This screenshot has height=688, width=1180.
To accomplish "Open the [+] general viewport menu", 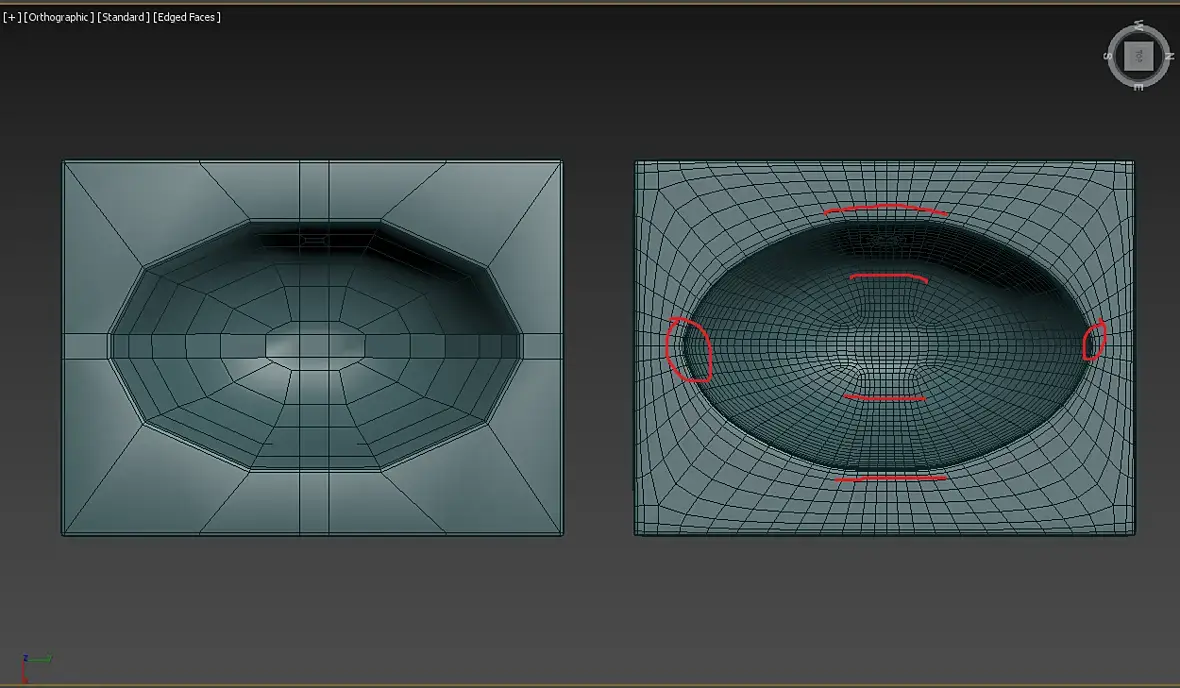I will pos(12,17).
